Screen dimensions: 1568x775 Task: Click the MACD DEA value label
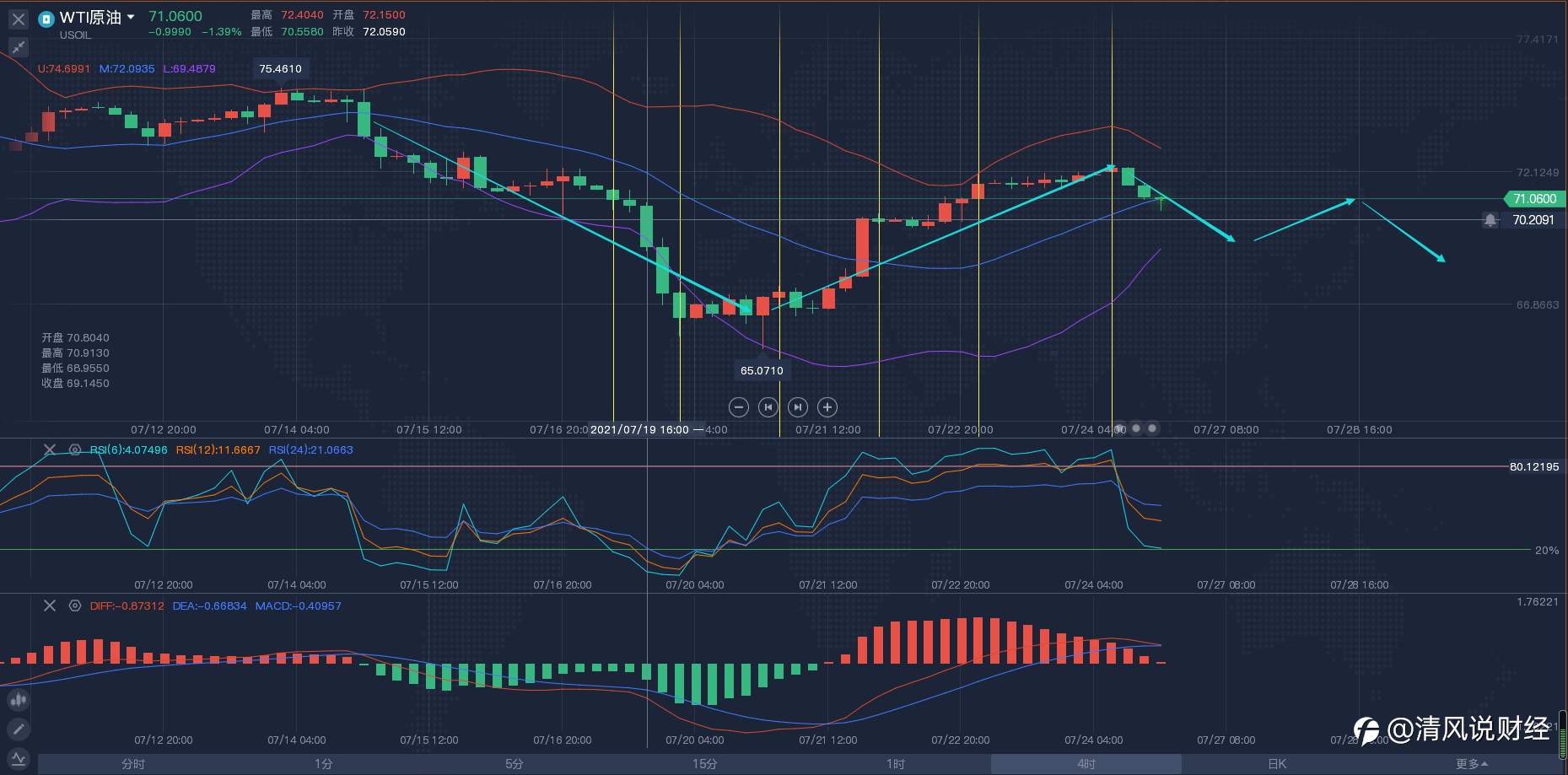tap(209, 605)
